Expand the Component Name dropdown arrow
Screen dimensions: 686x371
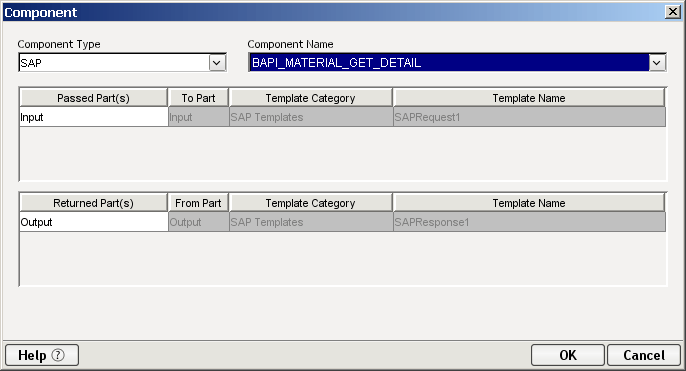point(657,63)
